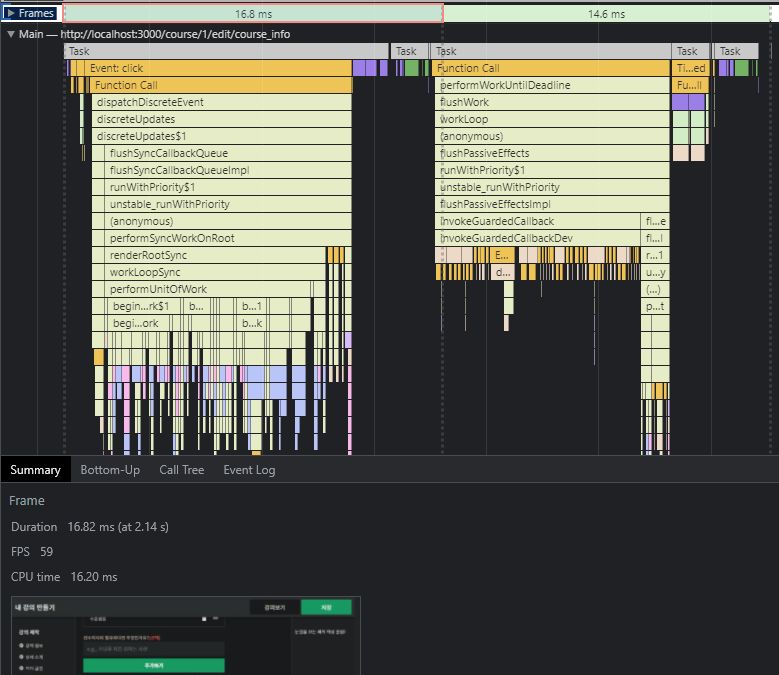This screenshot has height=675, width=779.
Task: Select the Fu...ll bar under Ti...ed
Action: pos(691,85)
